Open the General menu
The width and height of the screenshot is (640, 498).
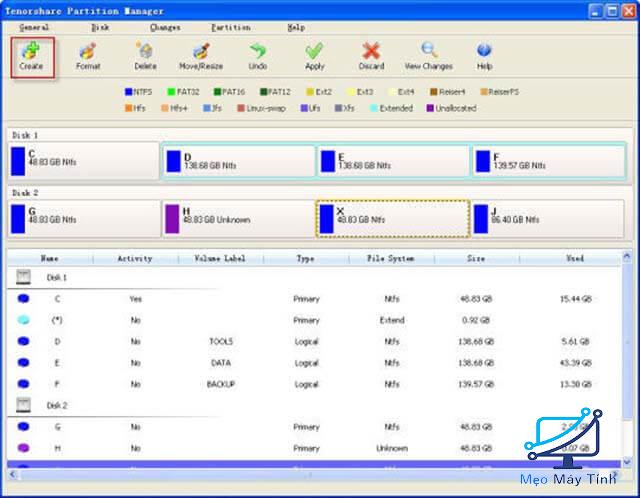pyautogui.click(x=34, y=27)
